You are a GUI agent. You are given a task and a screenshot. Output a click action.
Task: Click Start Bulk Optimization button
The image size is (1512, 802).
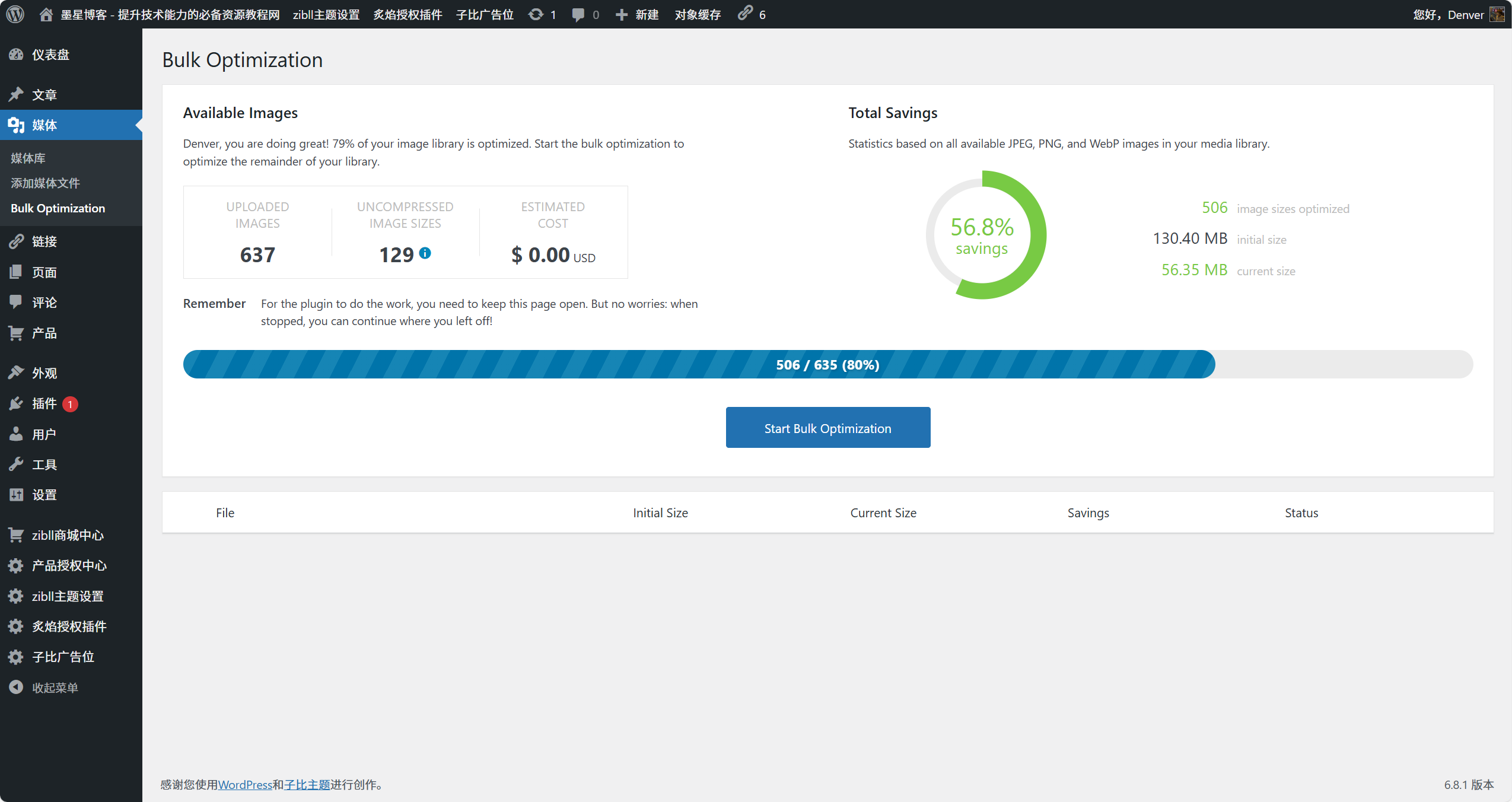click(x=827, y=428)
